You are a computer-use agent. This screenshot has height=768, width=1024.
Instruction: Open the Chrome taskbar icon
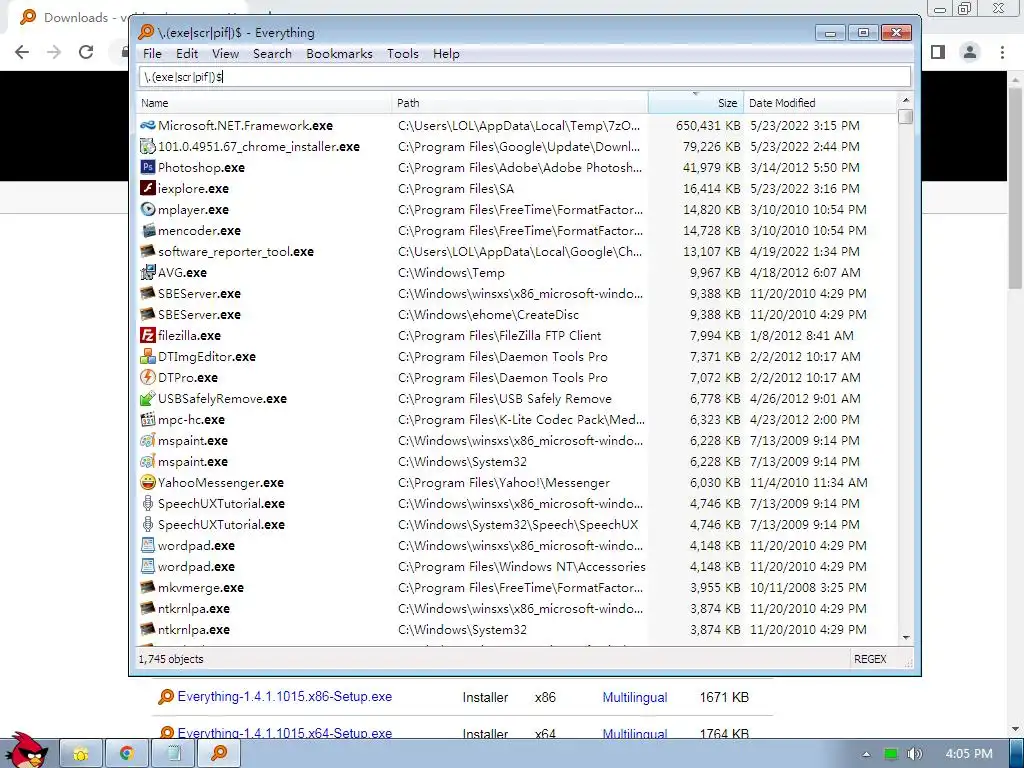(126, 754)
